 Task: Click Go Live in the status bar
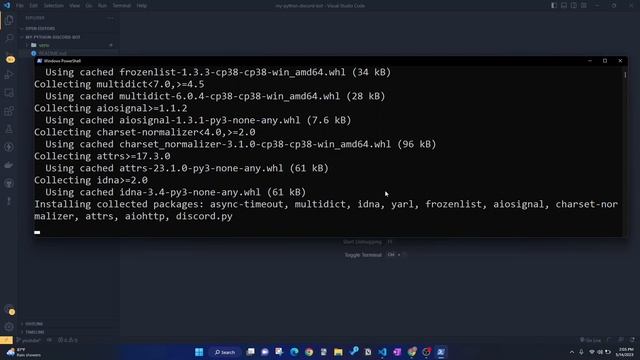tap(590, 340)
